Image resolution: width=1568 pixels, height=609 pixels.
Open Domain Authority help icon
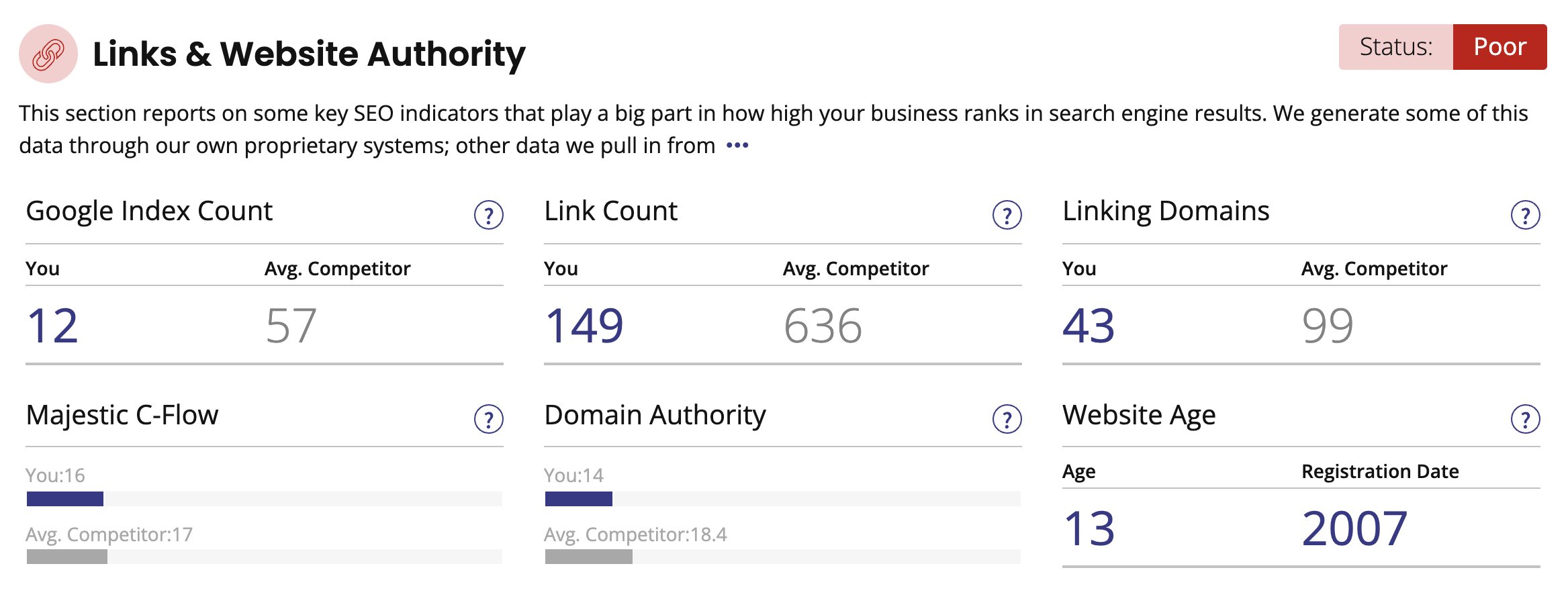(x=1007, y=419)
